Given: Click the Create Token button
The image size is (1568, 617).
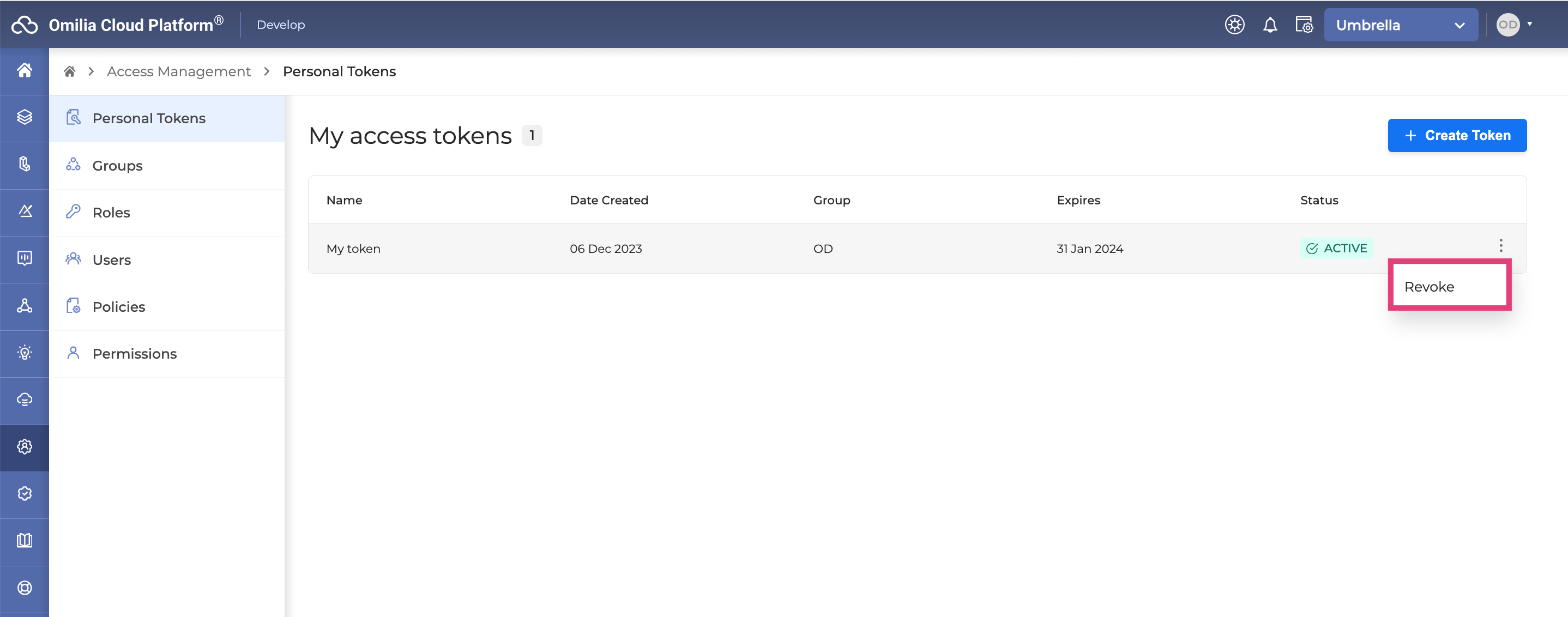Looking at the screenshot, I should pos(1457,135).
